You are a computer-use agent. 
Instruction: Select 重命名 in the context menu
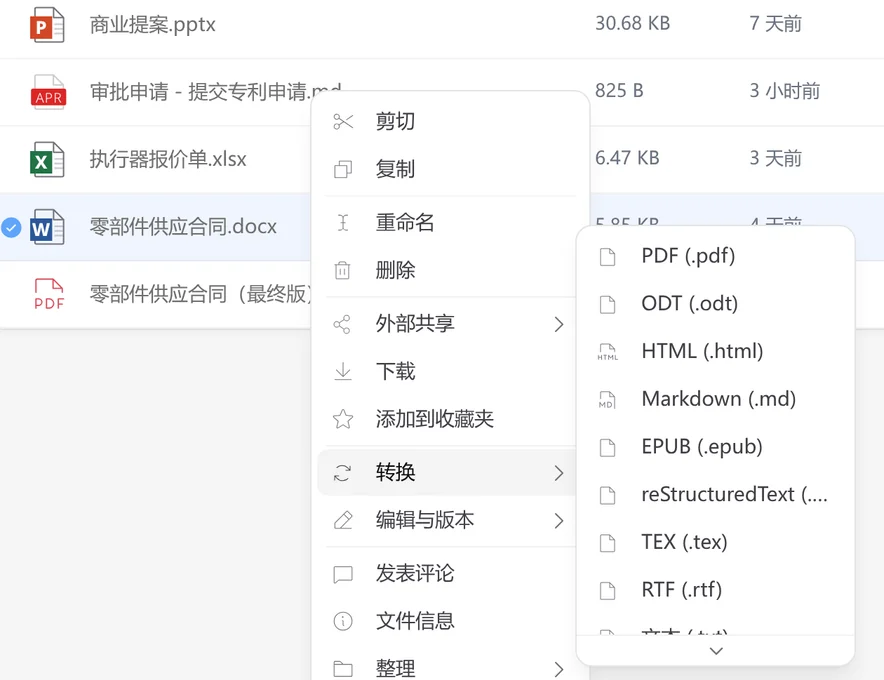[x=450, y=222]
